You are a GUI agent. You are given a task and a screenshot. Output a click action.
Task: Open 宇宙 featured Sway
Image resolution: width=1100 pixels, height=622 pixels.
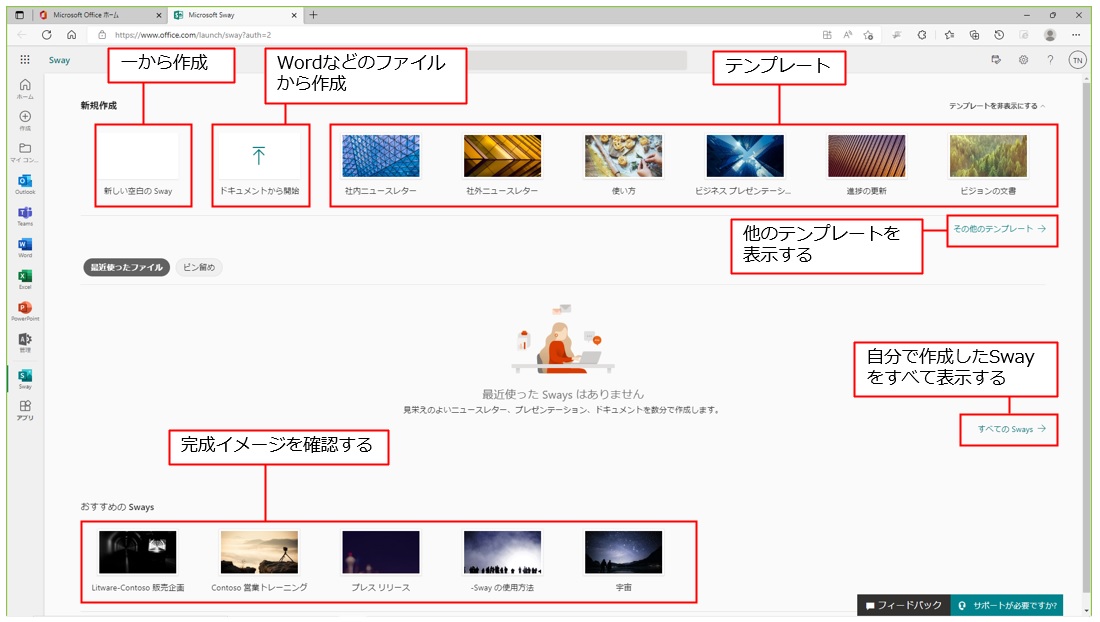[x=624, y=561]
